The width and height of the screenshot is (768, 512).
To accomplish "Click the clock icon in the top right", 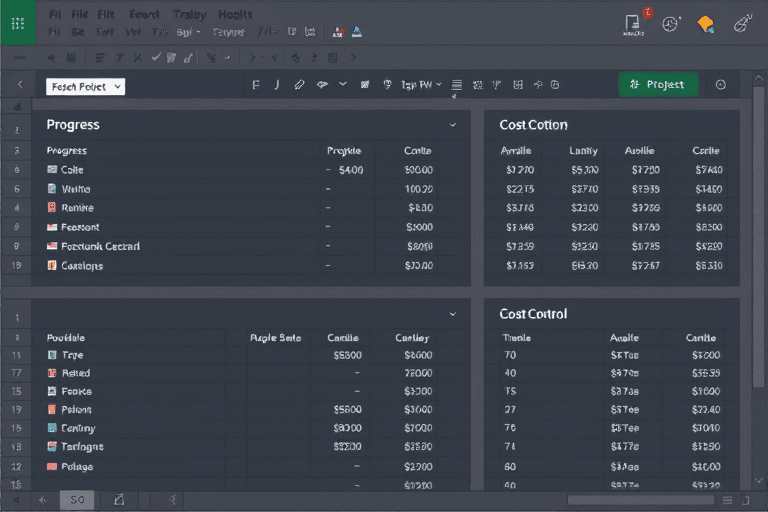I will coord(671,24).
